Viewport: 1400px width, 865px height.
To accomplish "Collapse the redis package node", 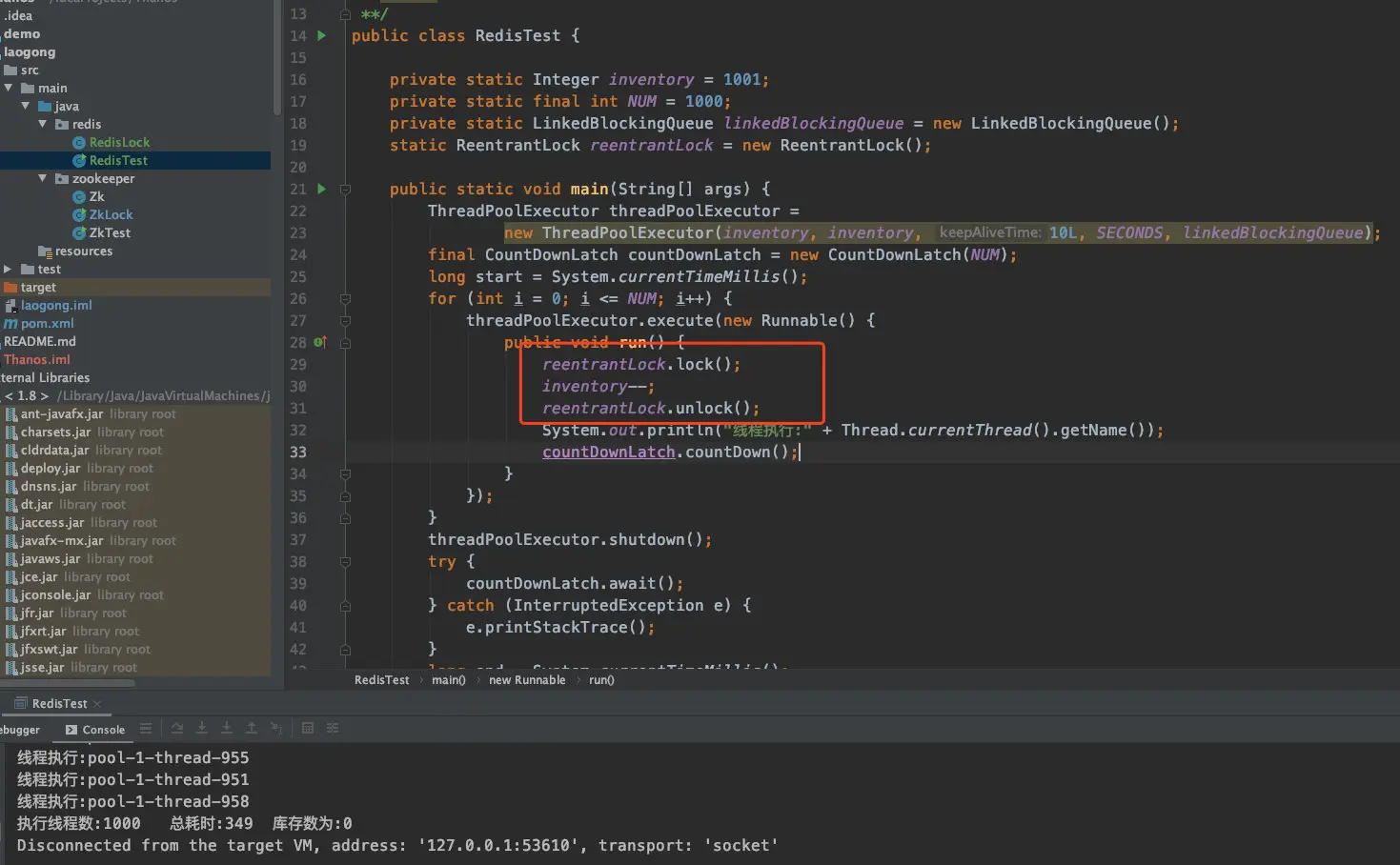I will (43, 124).
